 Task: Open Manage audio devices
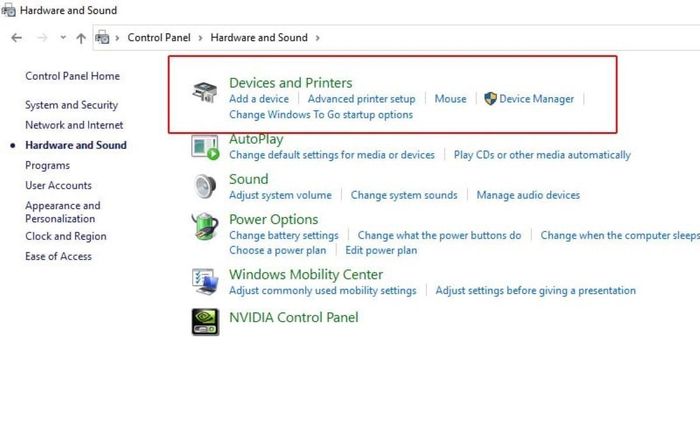click(528, 195)
